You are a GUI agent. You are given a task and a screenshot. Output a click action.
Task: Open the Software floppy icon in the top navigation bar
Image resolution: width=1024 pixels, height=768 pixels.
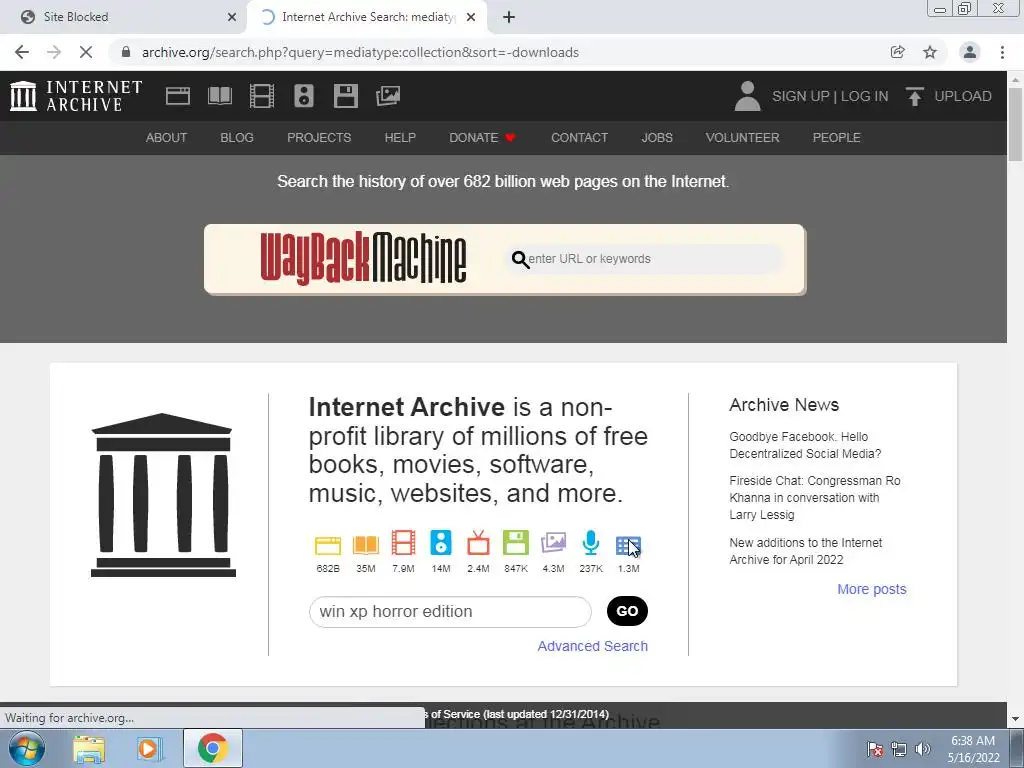[x=345, y=96]
